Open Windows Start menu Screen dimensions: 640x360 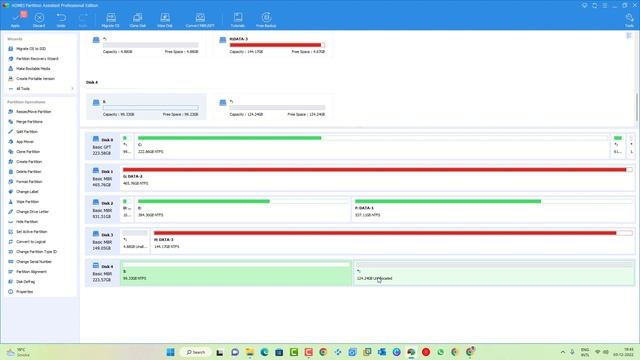coord(171,352)
